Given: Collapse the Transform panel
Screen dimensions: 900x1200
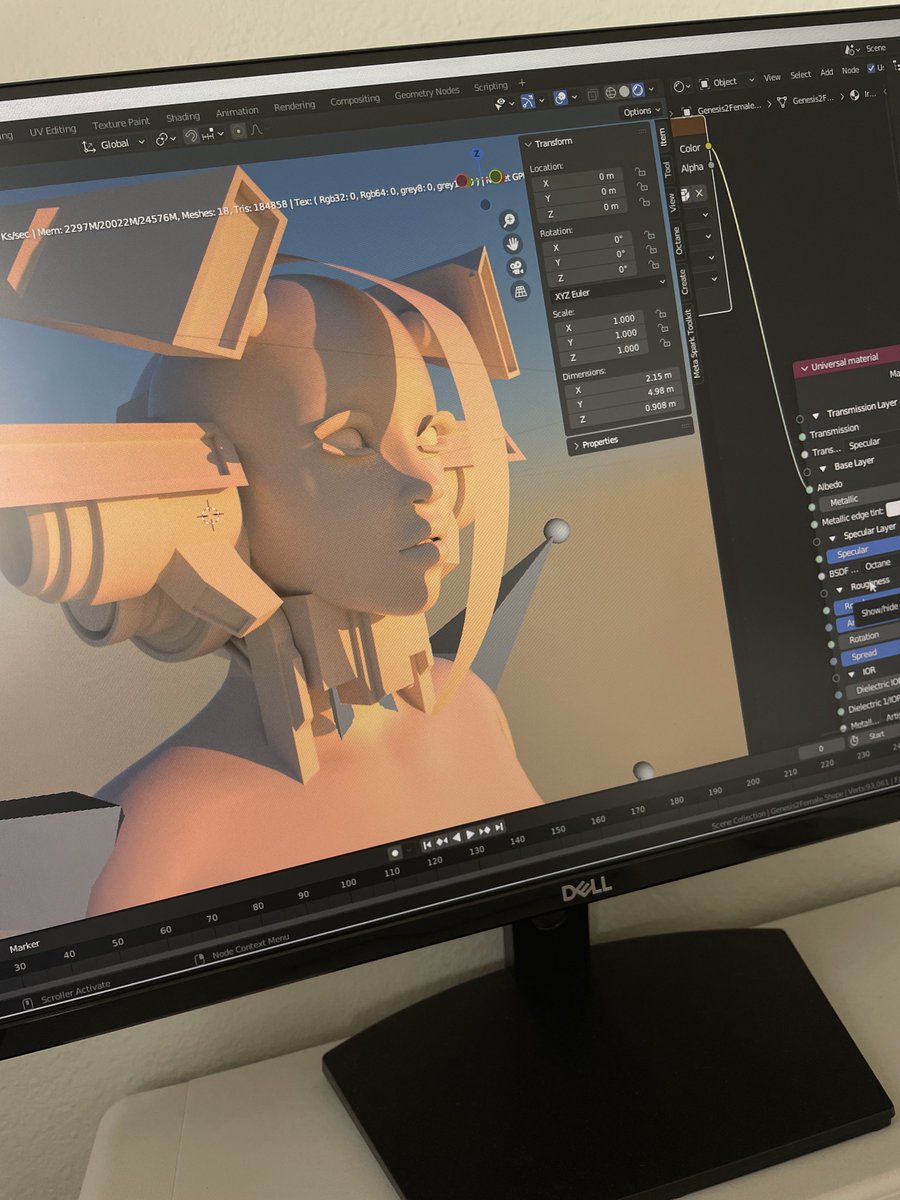Looking at the screenshot, I should pyautogui.click(x=529, y=145).
